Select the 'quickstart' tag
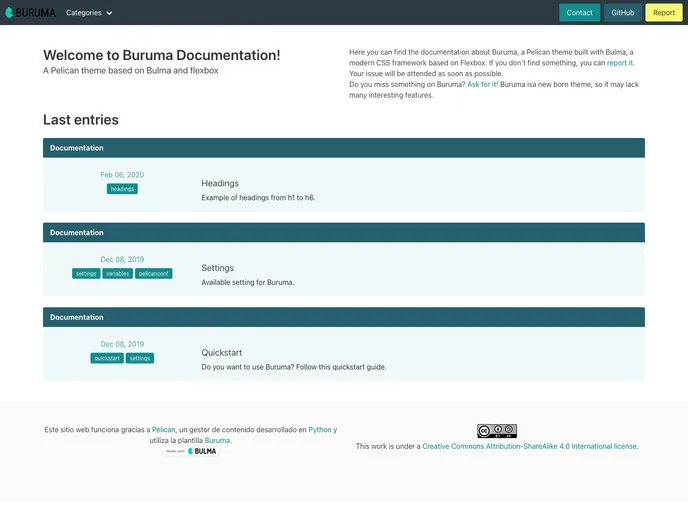The image size is (688, 512). (107, 358)
